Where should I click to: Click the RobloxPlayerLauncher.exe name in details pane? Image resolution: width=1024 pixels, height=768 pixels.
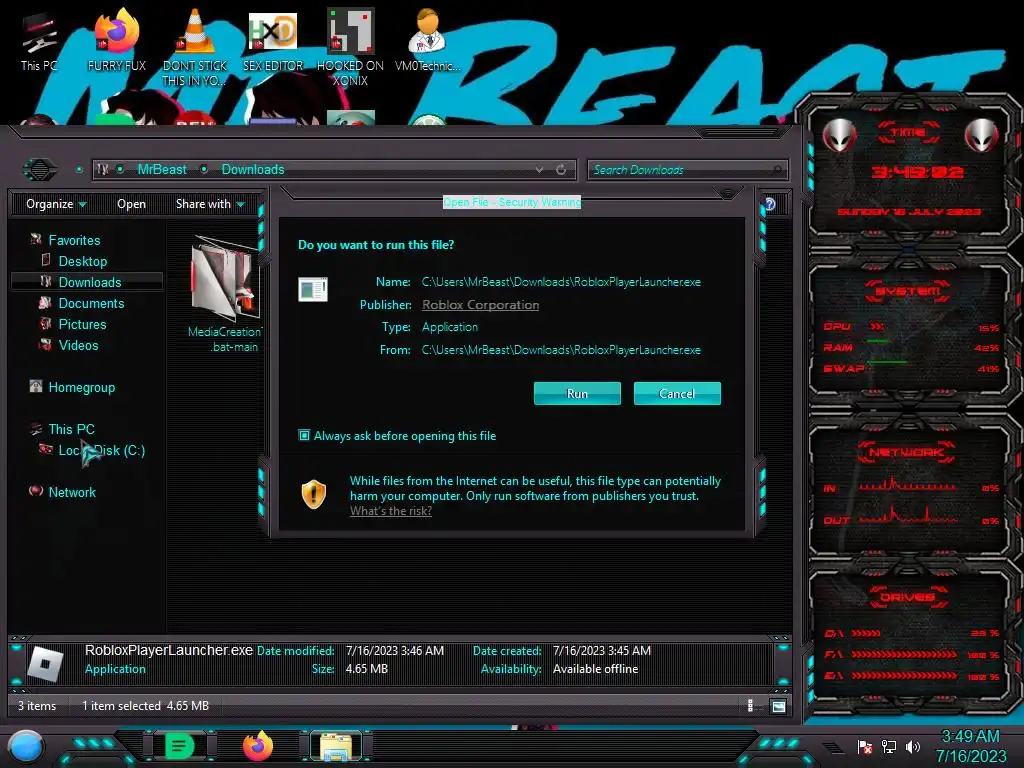tap(168, 650)
